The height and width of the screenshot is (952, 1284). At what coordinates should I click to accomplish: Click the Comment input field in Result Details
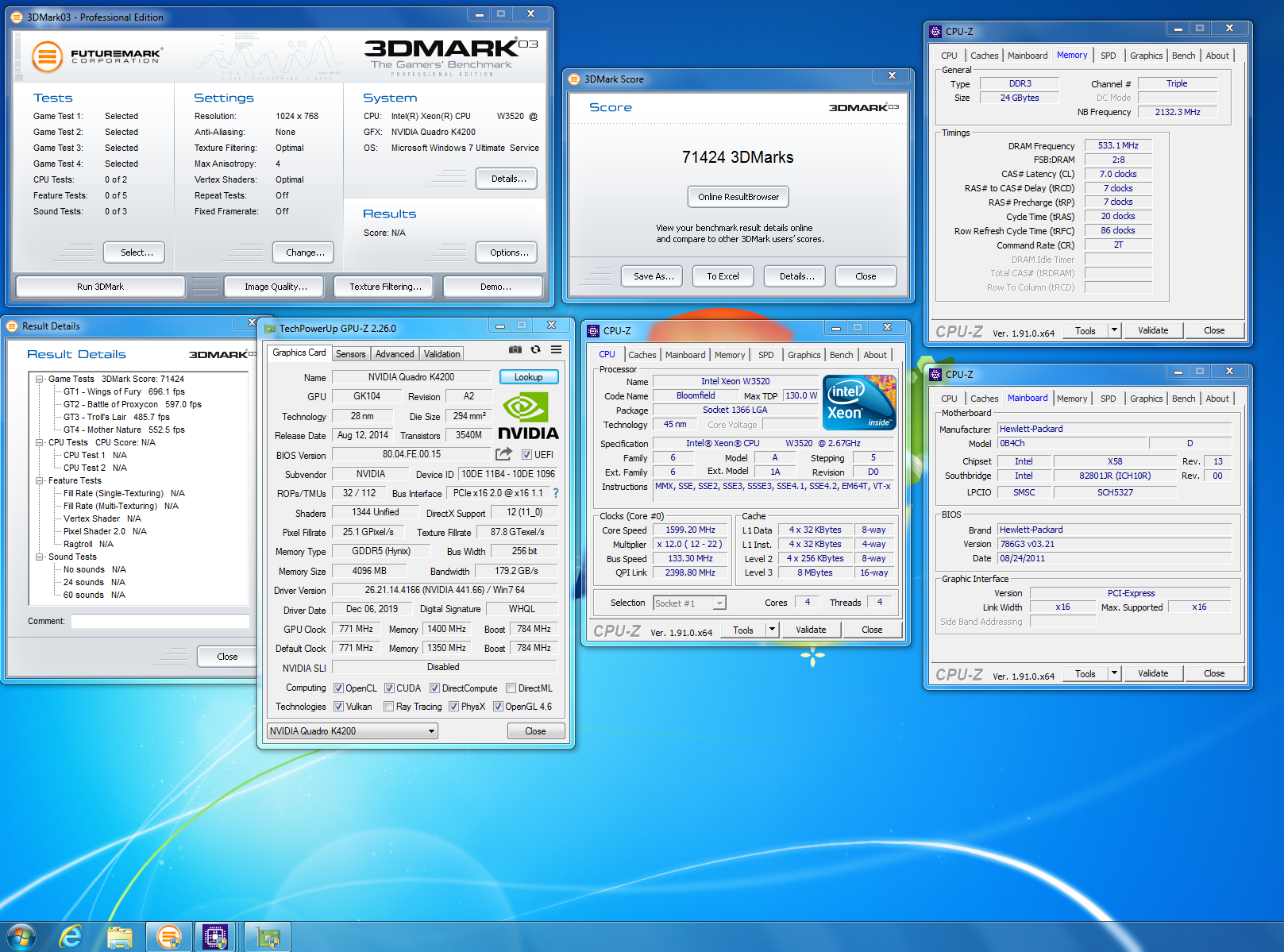point(160,622)
